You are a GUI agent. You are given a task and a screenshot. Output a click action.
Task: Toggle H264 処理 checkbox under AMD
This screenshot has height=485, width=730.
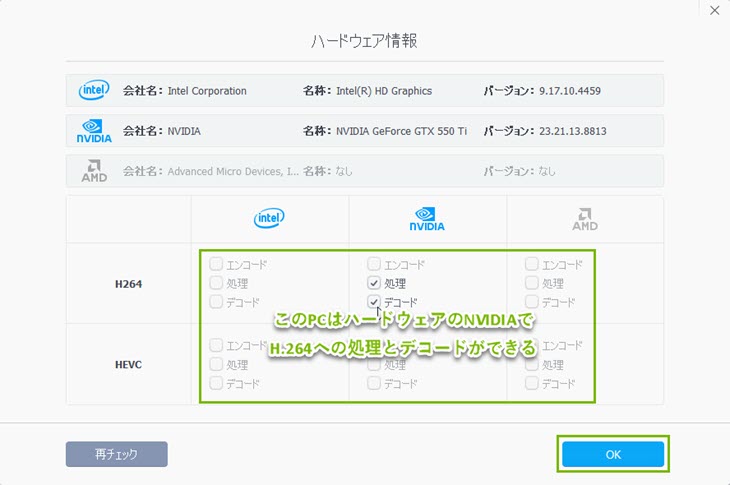(x=532, y=283)
